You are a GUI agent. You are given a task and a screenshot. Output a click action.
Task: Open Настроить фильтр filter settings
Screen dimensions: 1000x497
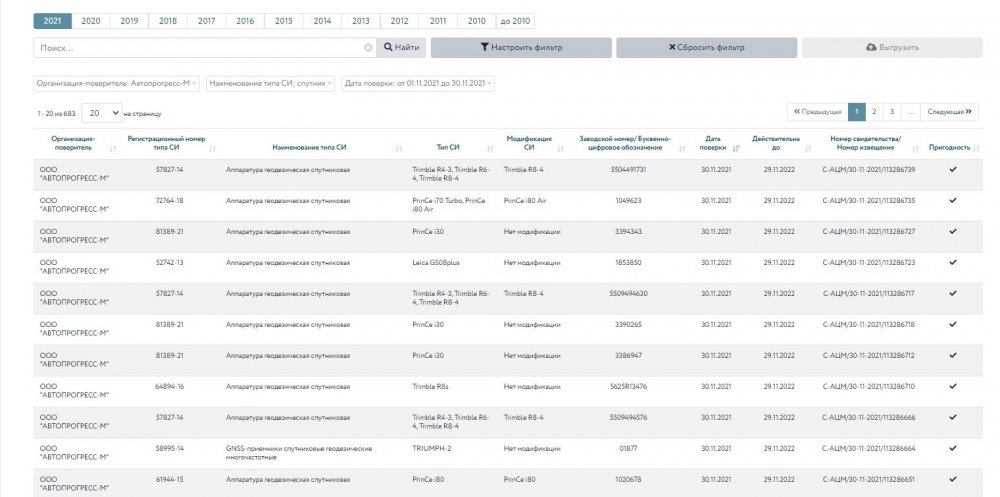(x=521, y=47)
